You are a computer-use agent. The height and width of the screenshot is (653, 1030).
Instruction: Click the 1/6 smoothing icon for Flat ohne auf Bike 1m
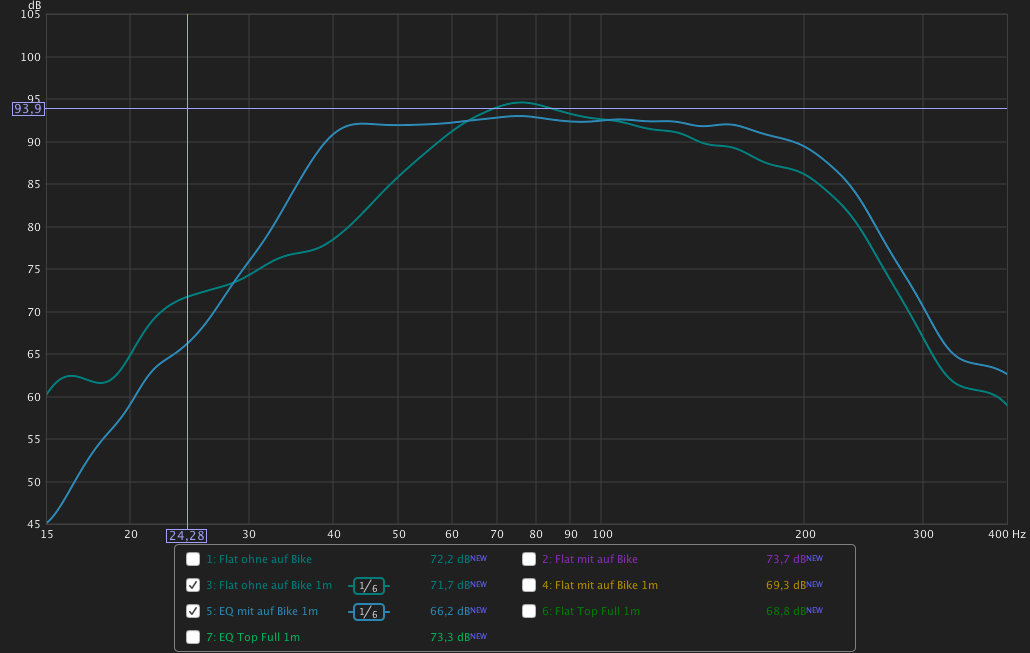click(368, 586)
